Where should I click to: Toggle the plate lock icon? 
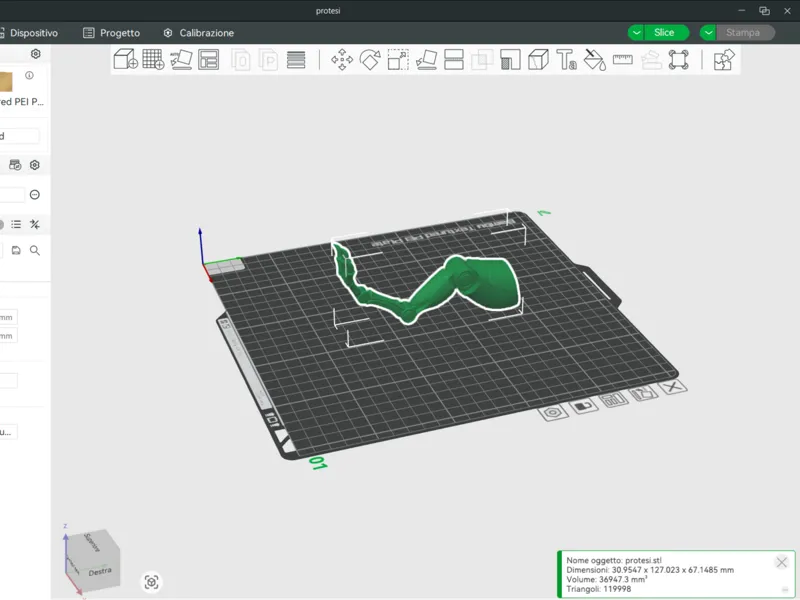point(583,406)
